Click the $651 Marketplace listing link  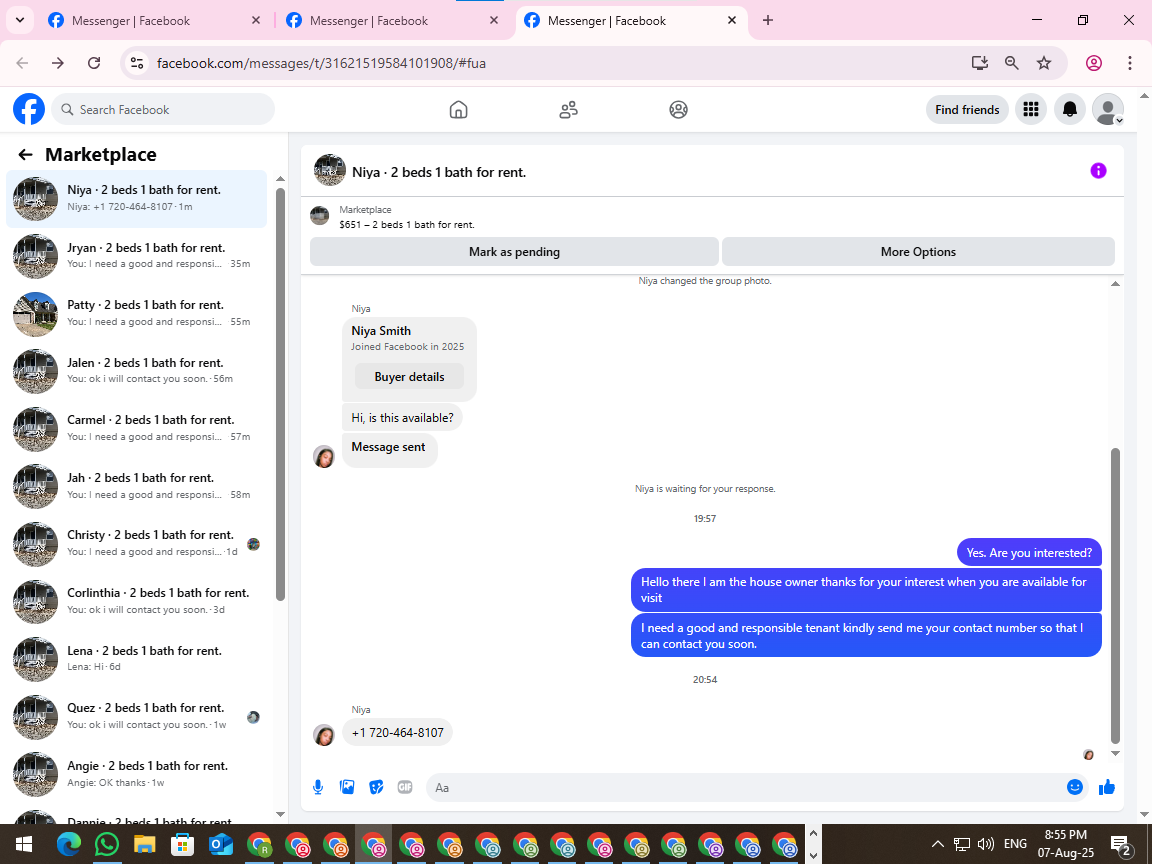tap(407, 225)
